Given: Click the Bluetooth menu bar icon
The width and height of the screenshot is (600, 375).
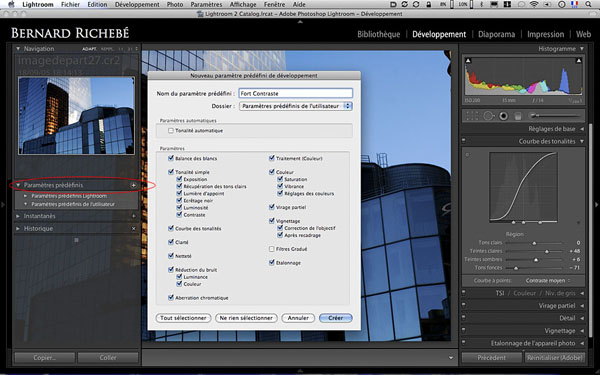Looking at the screenshot, I should click(482, 4).
